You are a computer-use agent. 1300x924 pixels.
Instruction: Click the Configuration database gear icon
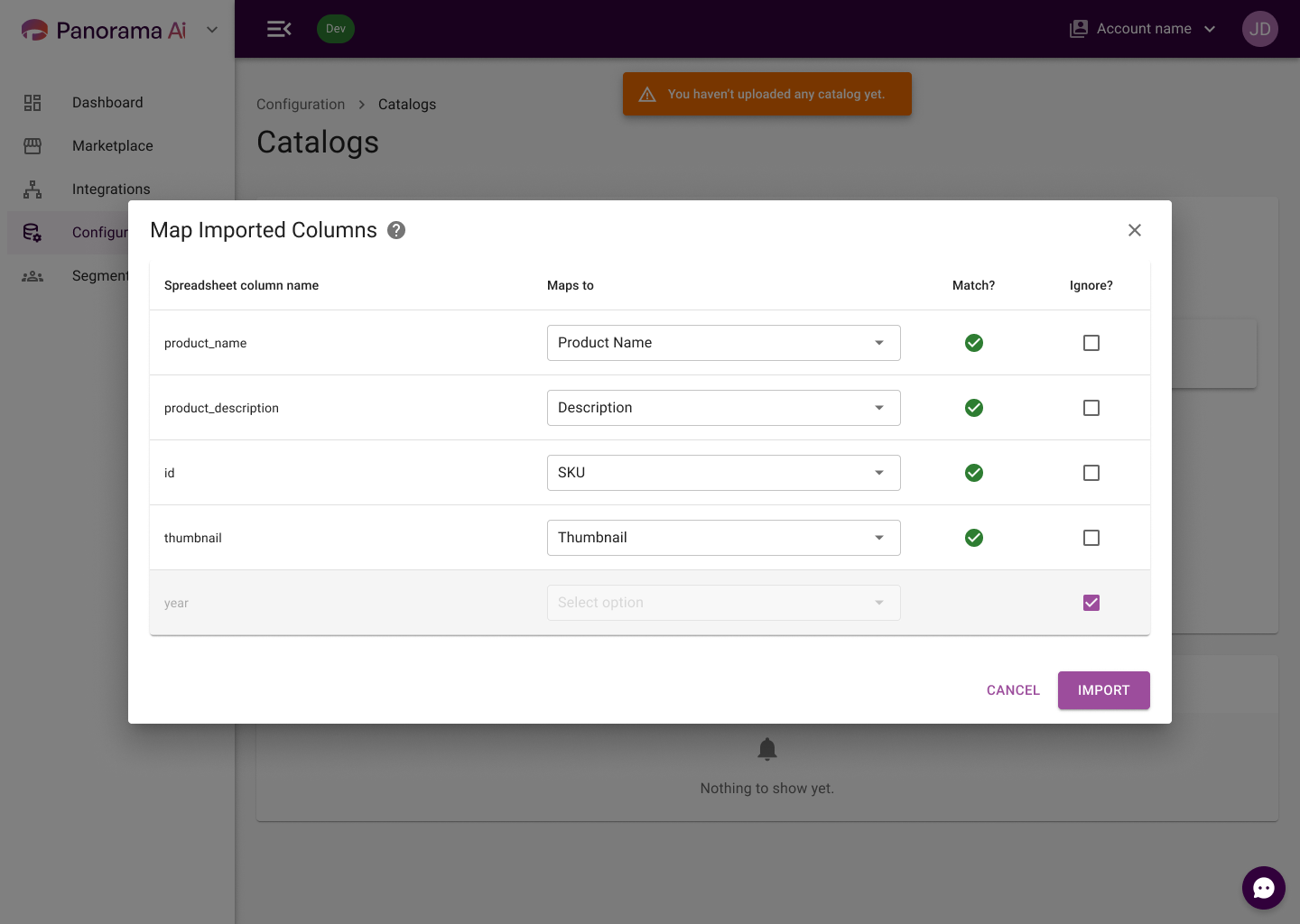(32, 233)
